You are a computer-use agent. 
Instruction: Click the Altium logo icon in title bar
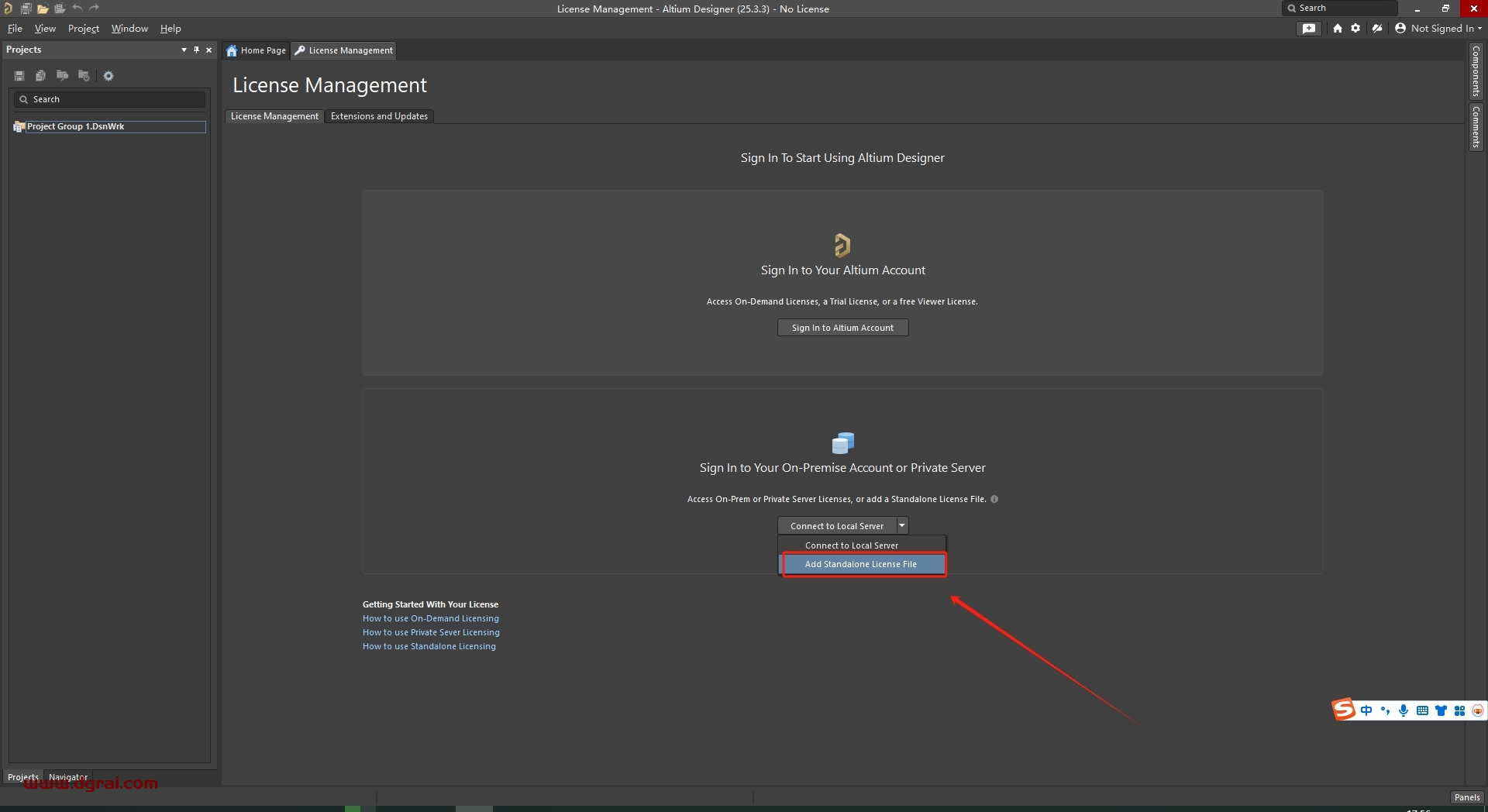(8, 9)
